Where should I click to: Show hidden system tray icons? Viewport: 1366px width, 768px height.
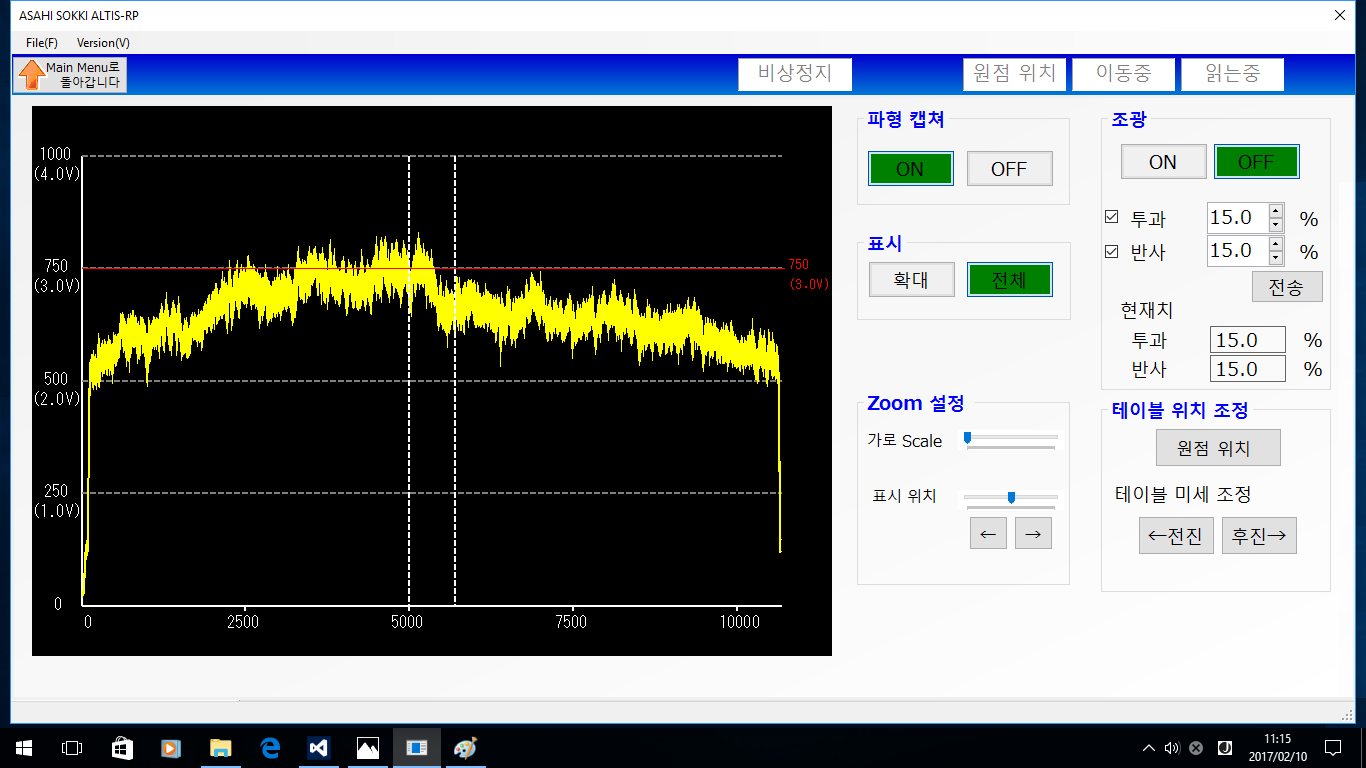[1148, 748]
